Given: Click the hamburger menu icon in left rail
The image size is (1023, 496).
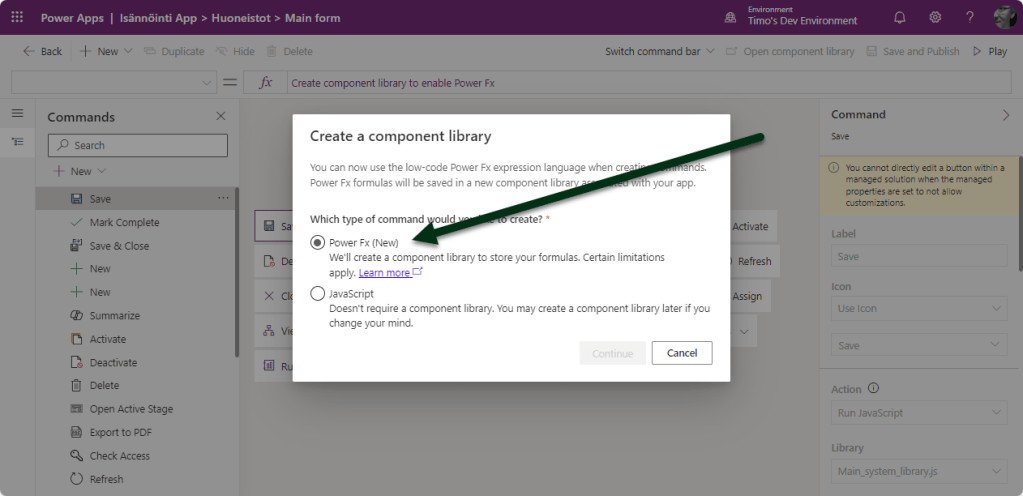Looking at the screenshot, I should tap(17, 114).
